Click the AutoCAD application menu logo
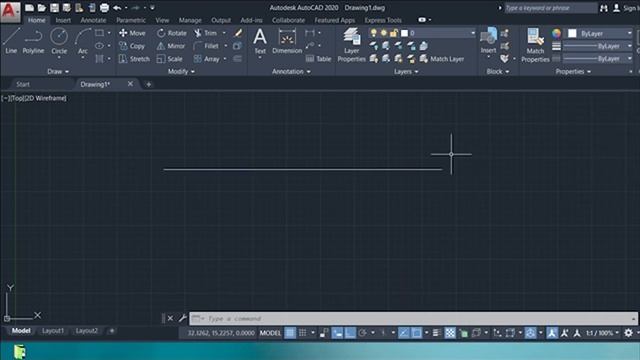This screenshot has width=640, height=360. click(x=10, y=11)
